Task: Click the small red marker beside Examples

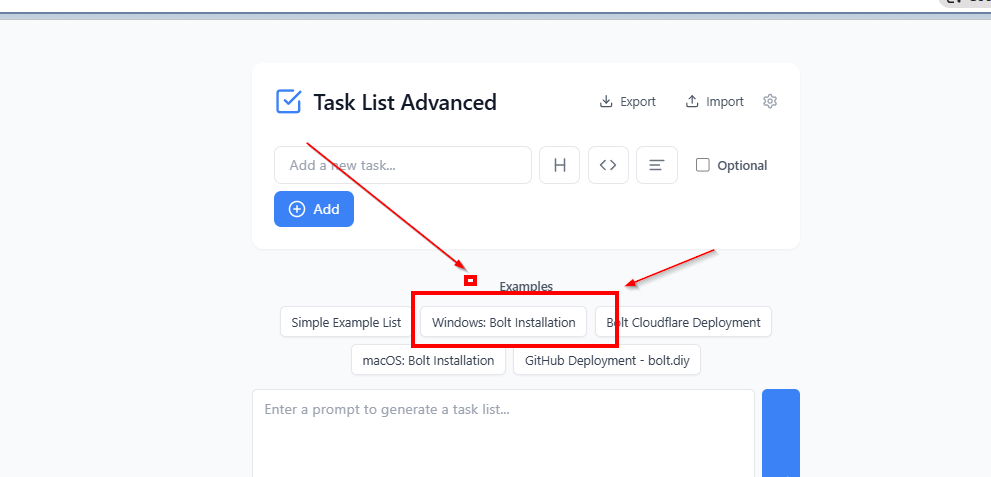Action: [x=470, y=281]
